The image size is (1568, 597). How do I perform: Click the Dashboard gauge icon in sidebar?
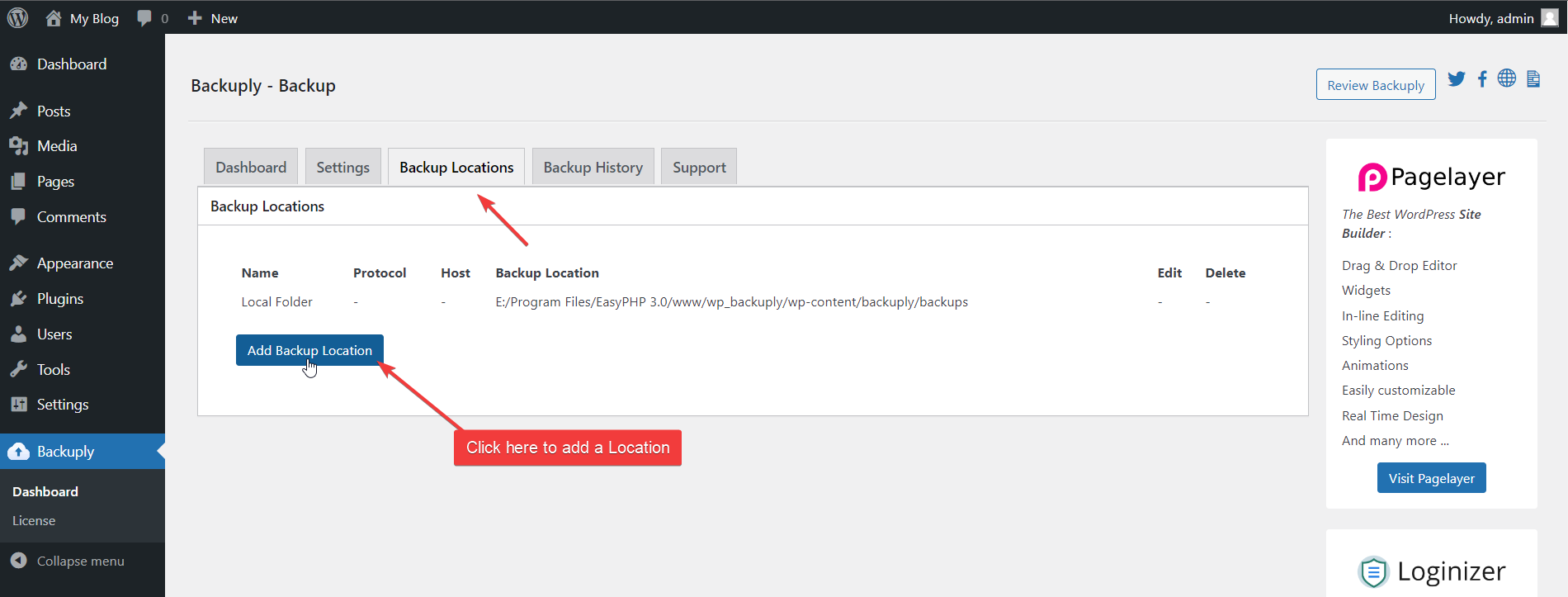(x=18, y=64)
